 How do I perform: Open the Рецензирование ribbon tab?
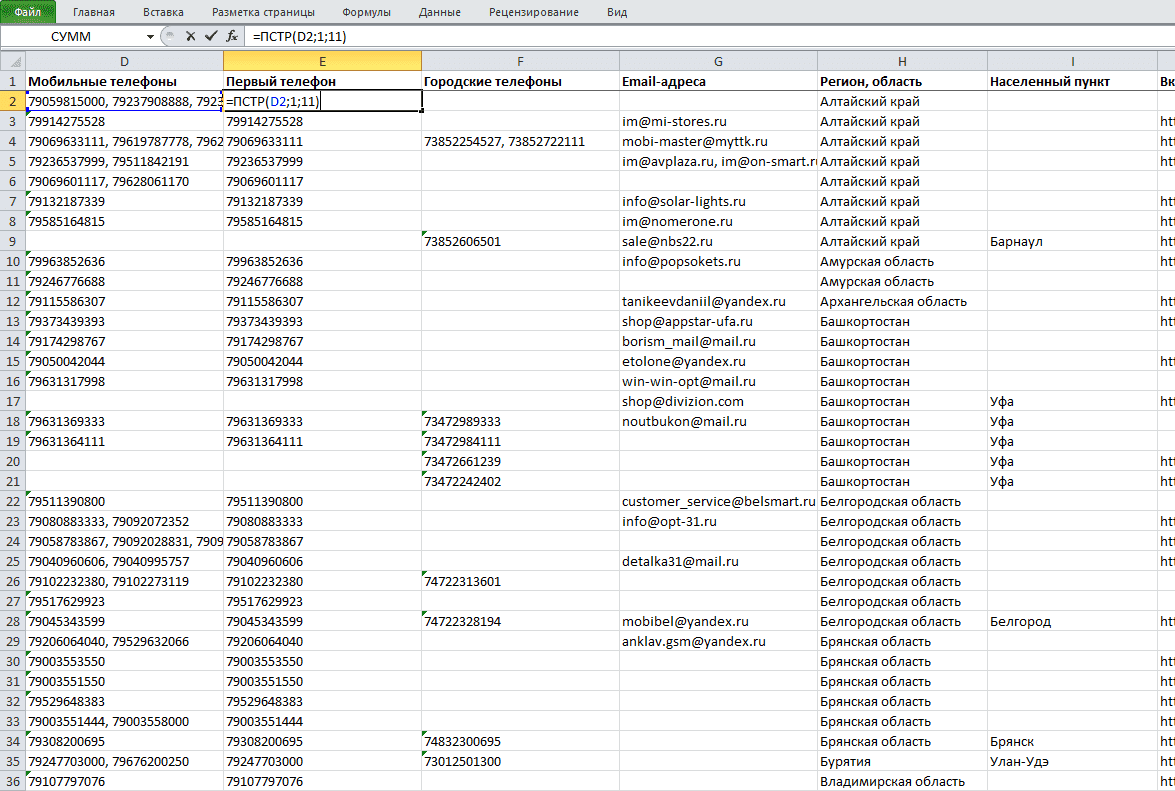pos(534,12)
